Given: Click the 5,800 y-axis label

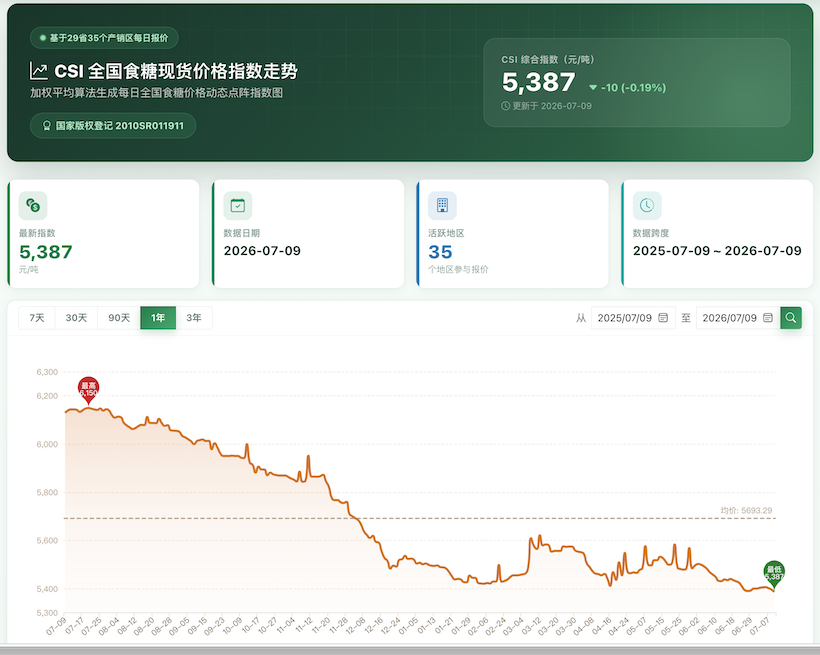Looking at the screenshot, I should (x=47, y=492).
